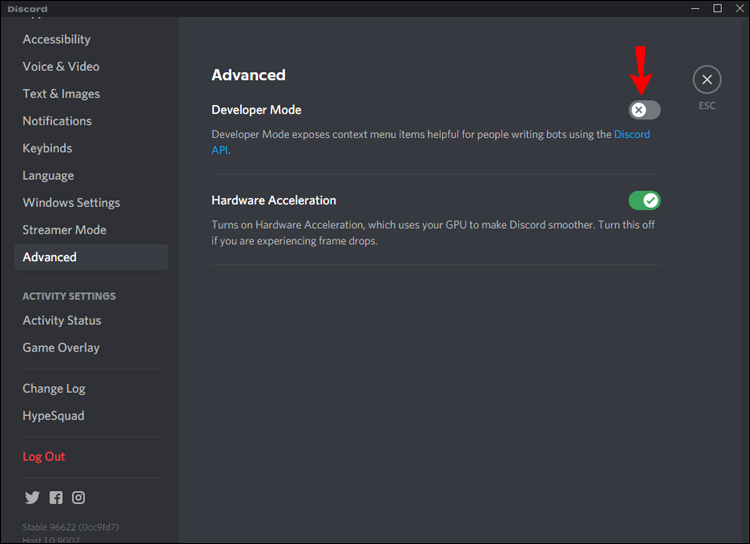750x544 pixels.
Task: Open the Notifications settings page
Action: 57,120
